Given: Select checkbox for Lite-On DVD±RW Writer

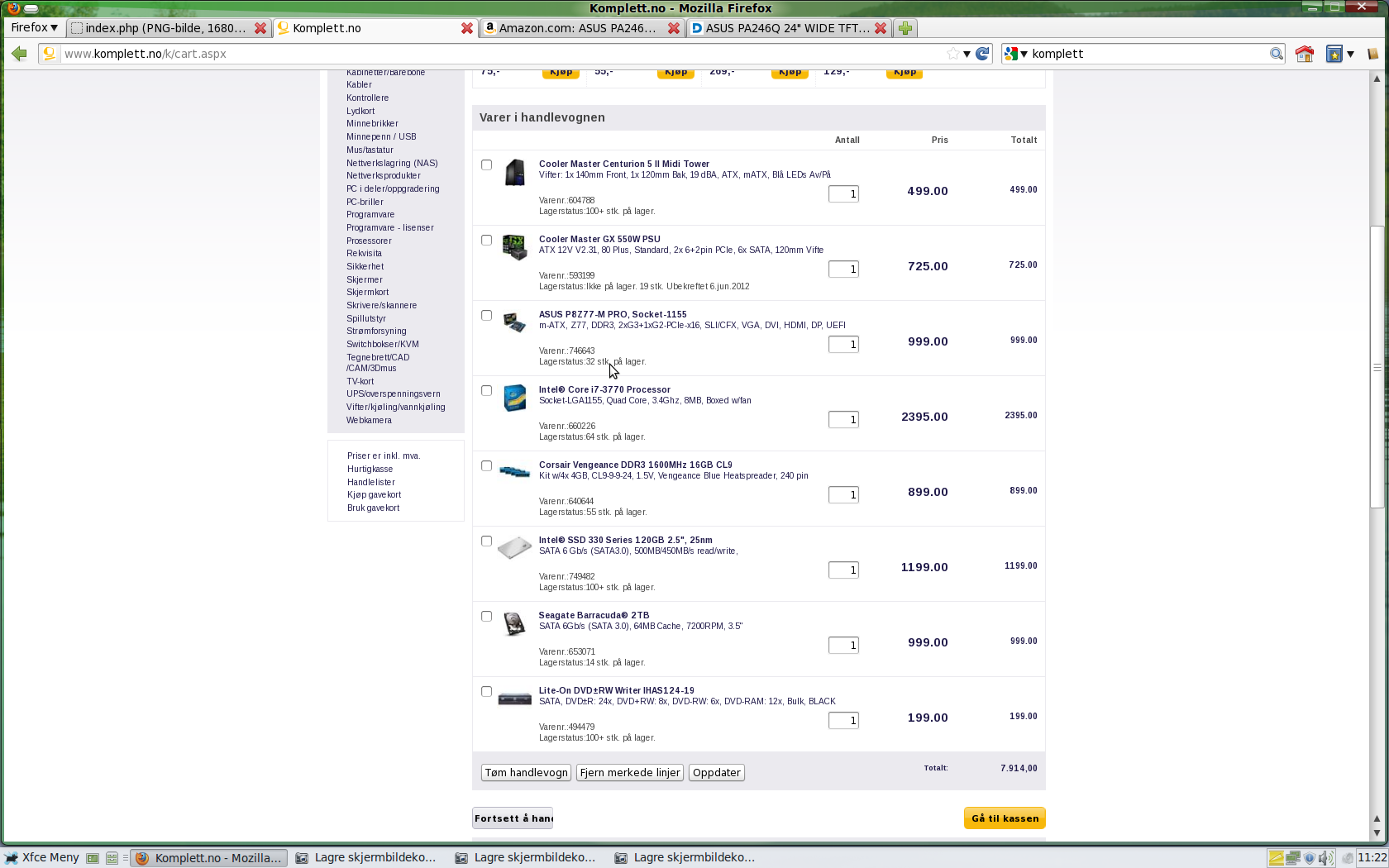Looking at the screenshot, I should [486, 691].
